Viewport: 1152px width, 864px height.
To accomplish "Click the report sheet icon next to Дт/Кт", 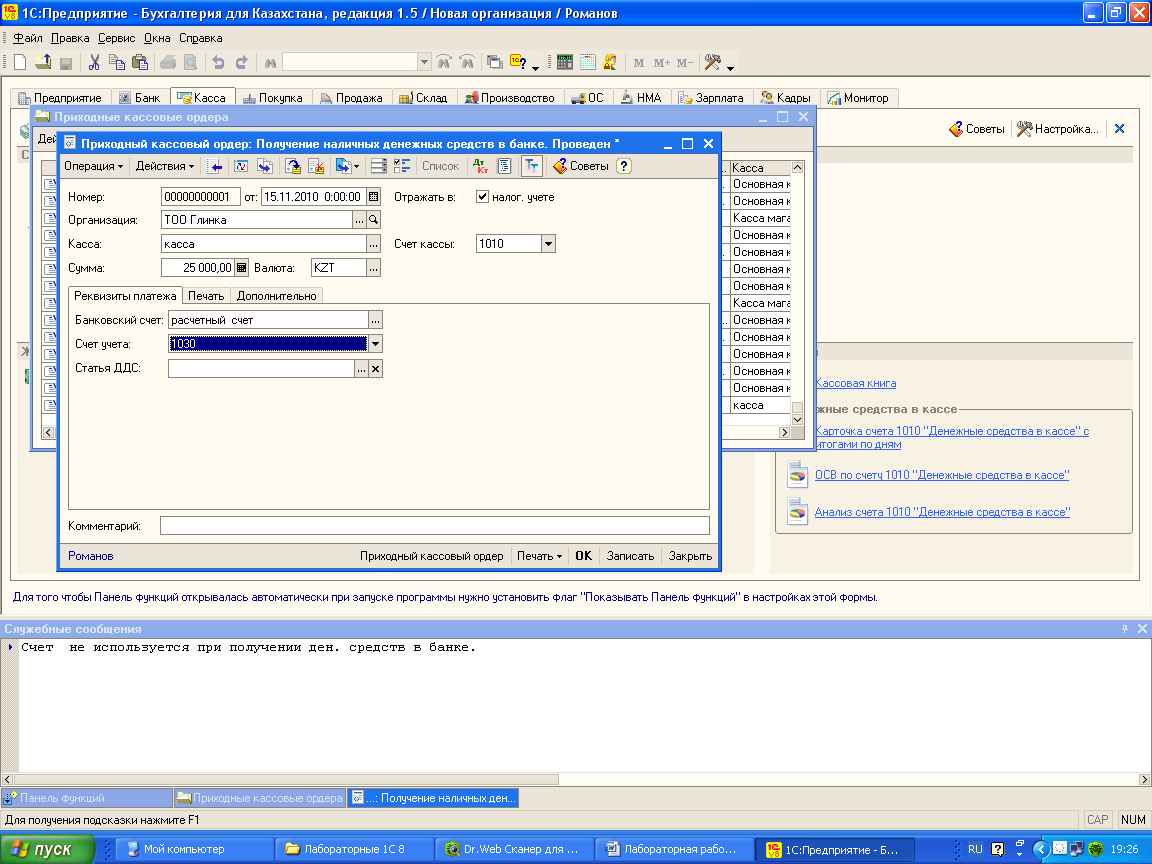I will pyautogui.click(x=504, y=166).
